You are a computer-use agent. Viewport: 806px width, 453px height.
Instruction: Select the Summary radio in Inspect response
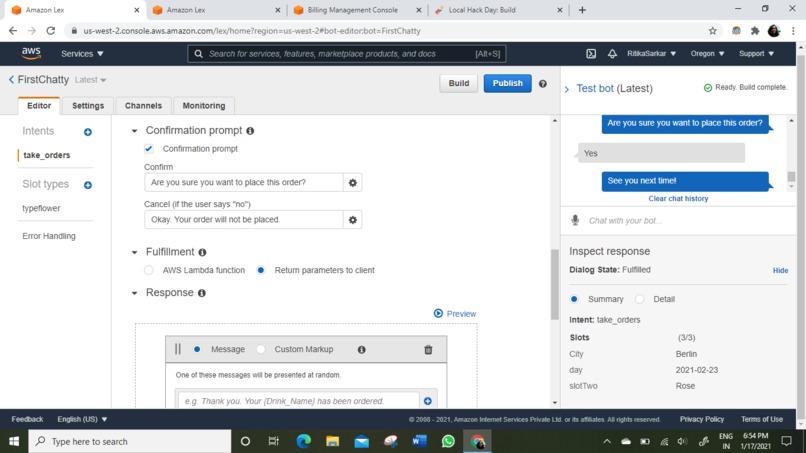point(574,299)
